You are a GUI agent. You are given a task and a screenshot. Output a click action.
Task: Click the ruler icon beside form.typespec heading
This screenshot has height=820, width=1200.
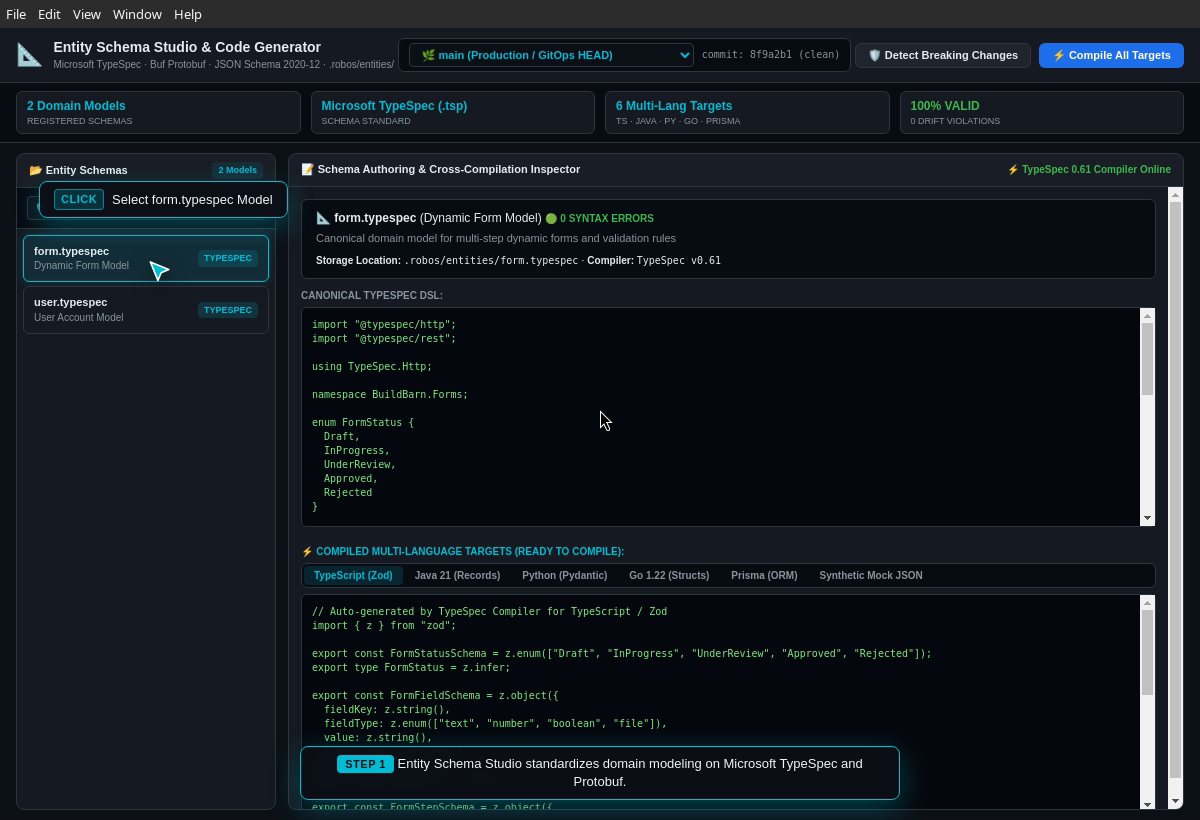pos(323,218)
